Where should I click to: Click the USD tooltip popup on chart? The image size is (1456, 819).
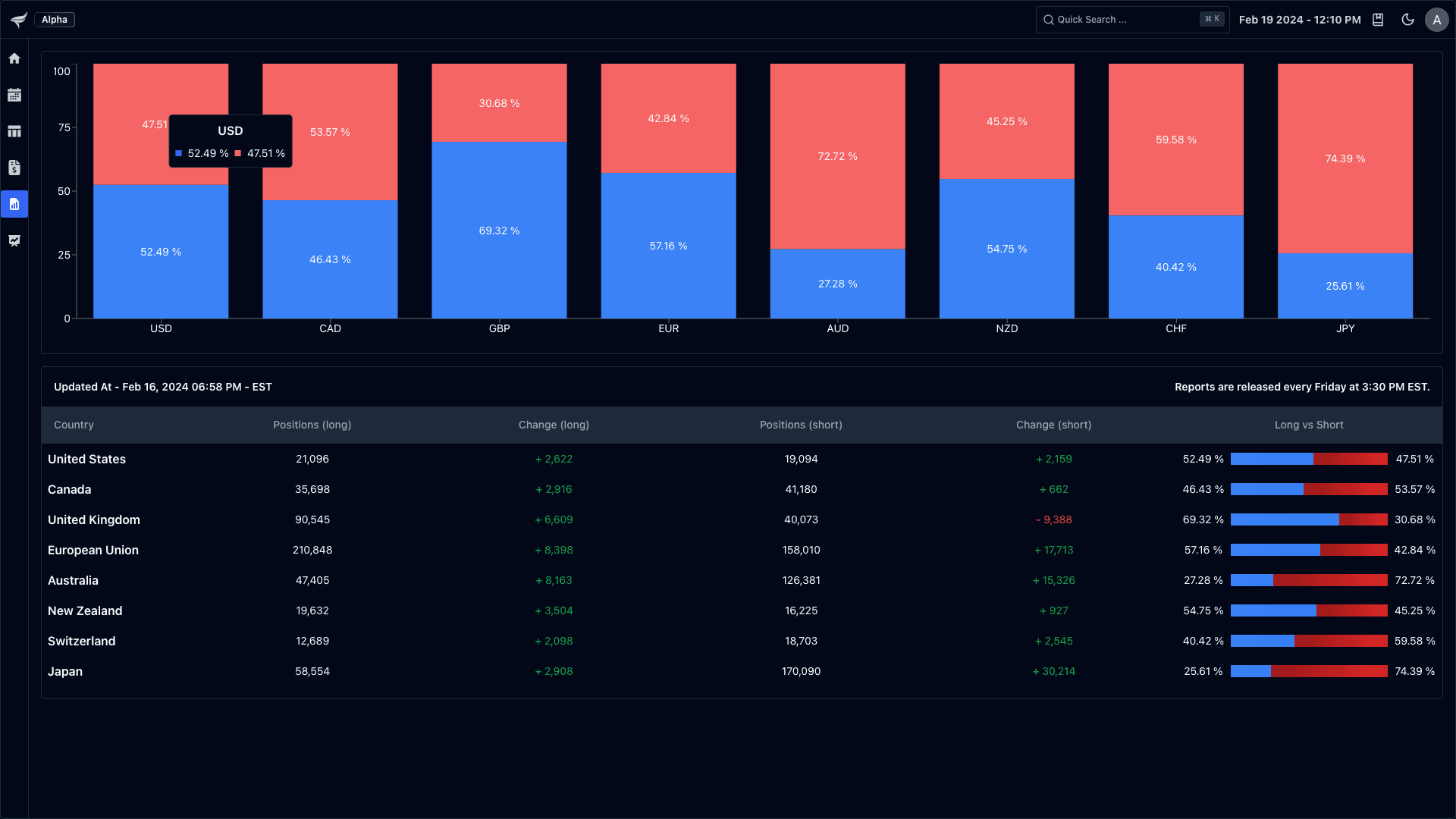tap(231, 141)
